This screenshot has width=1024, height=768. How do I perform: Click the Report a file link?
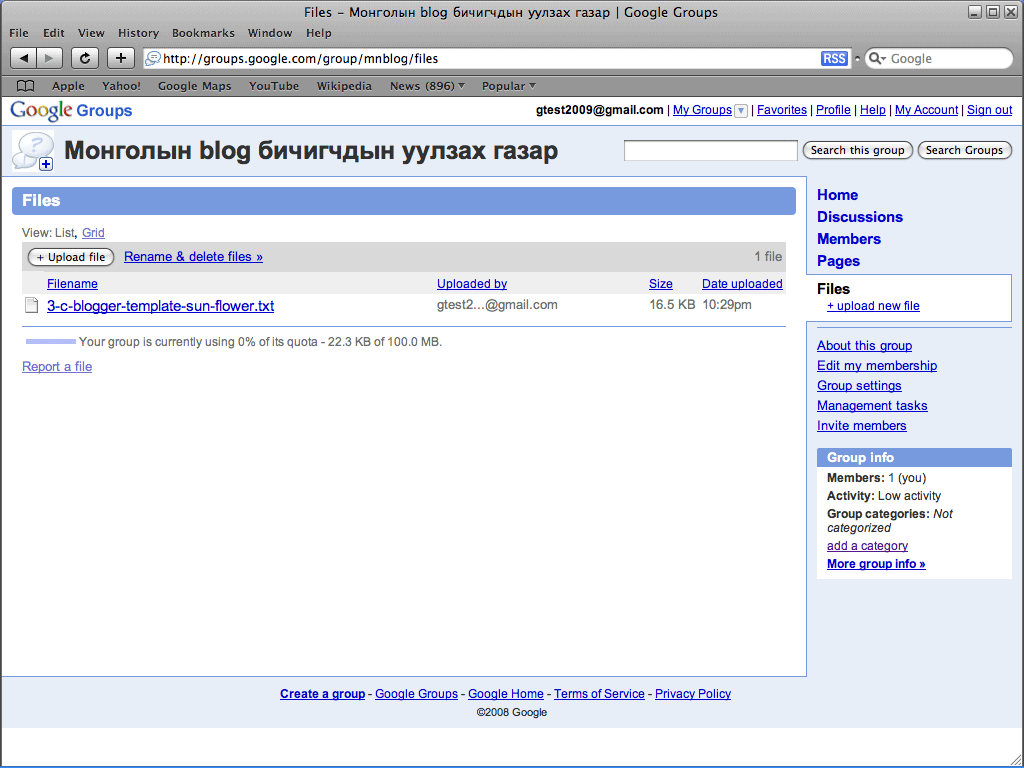(57, 366)
